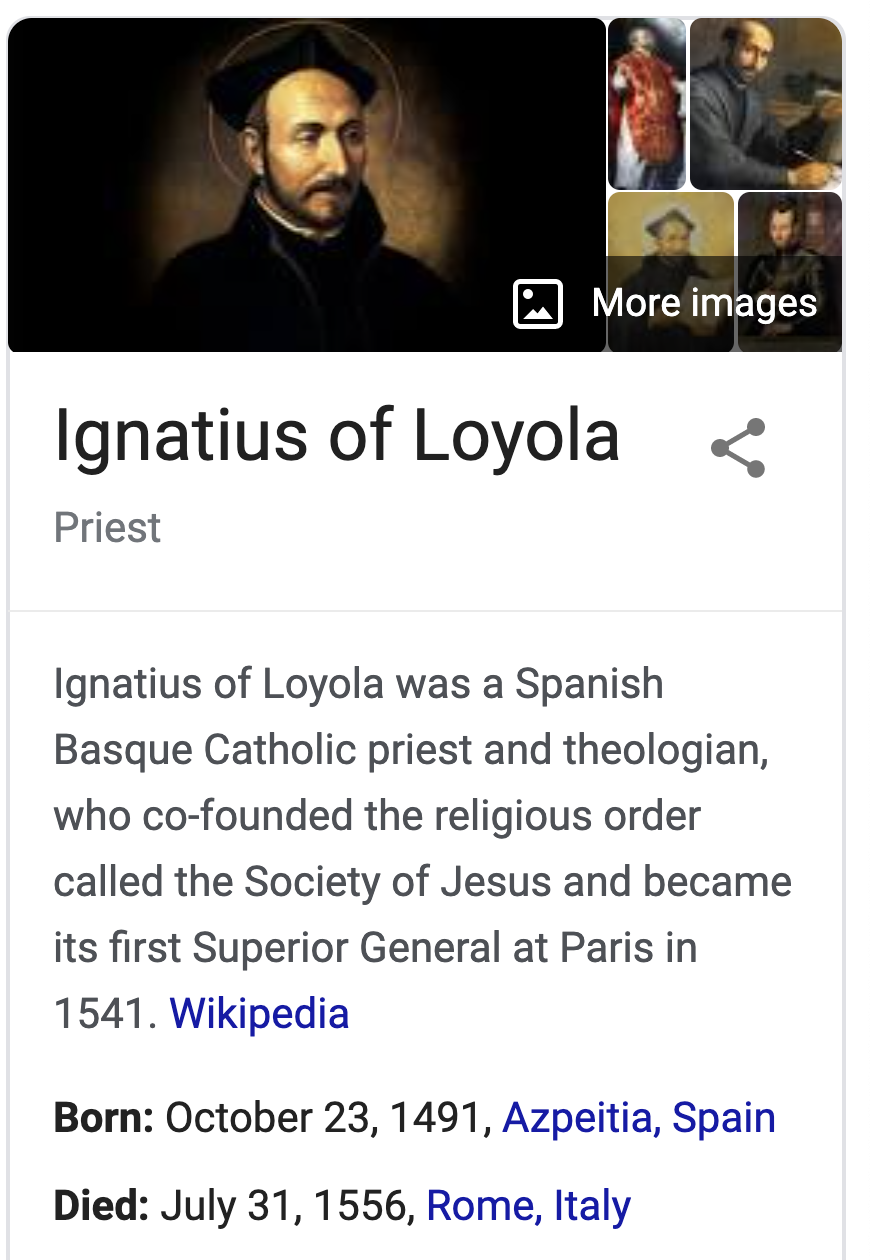The width and height of the screenshot is (870, 1260).
Task: Follow the Wikipedia link
Action: (259, 1013)
